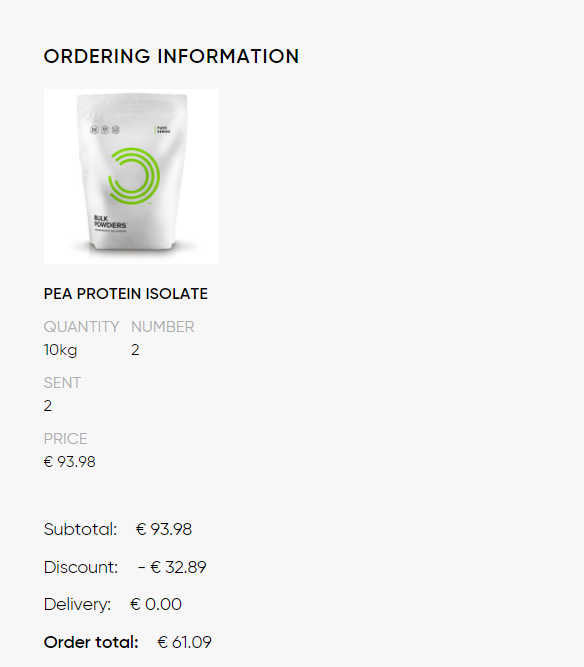
Task: Click the Delivery cost € 0.00
Action: [156, 604]
